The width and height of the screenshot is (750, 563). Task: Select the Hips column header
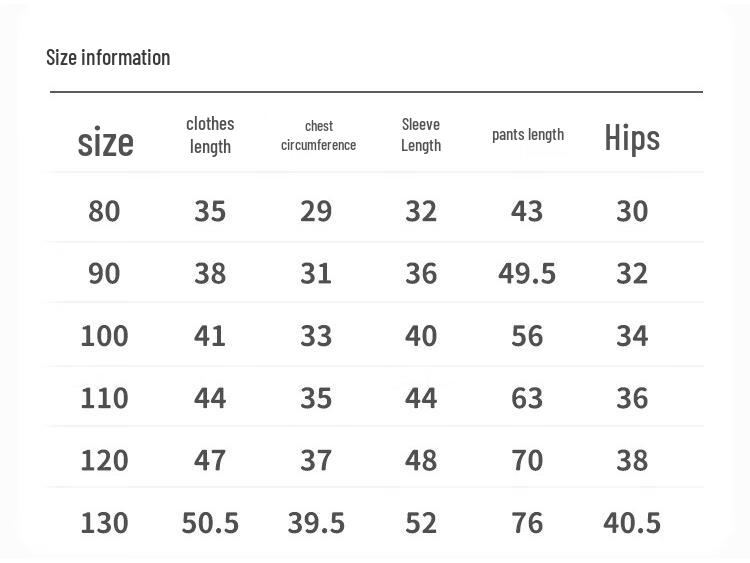point(632,138)
